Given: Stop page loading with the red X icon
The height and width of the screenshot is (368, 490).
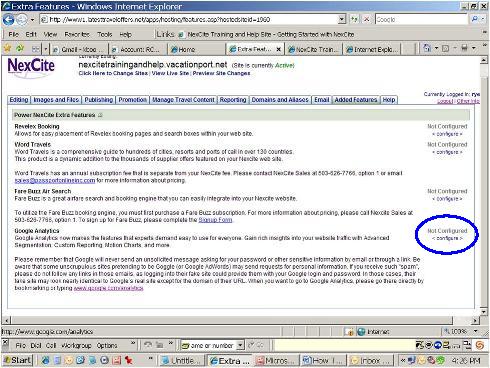Looking at the screenshot, I should point(366,19).
